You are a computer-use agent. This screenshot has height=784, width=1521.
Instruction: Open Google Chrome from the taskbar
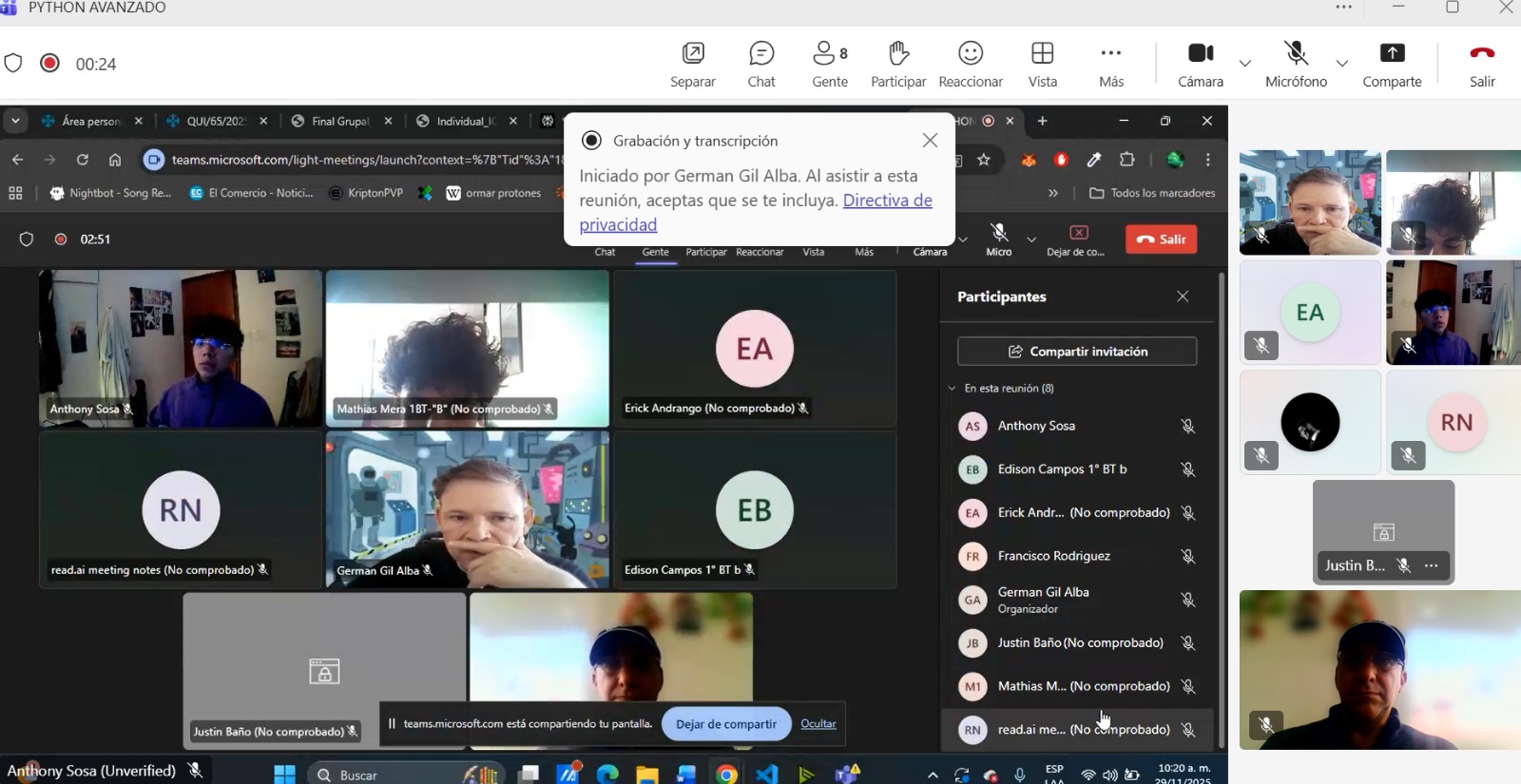(726, 774)
